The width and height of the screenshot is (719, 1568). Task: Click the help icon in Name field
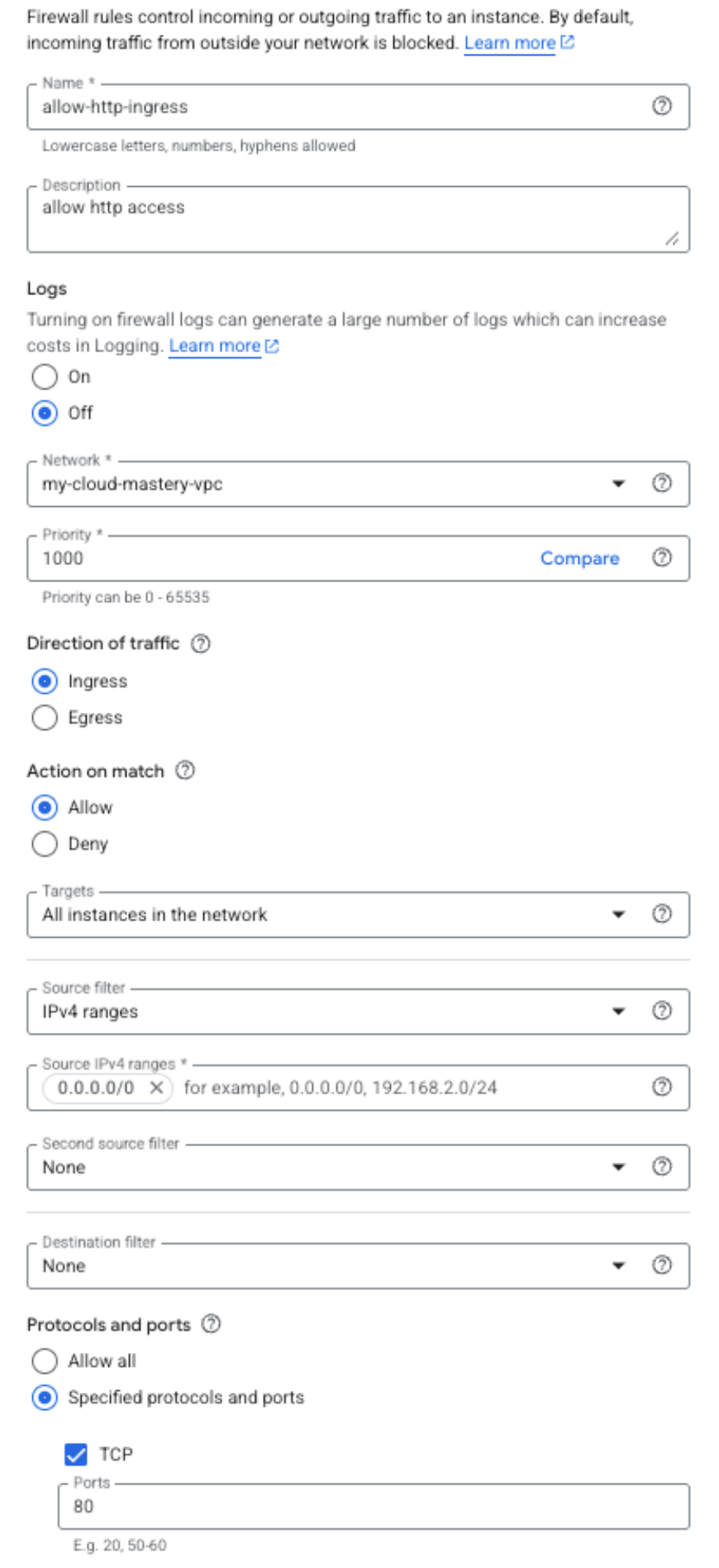click(x=661, y=106)
